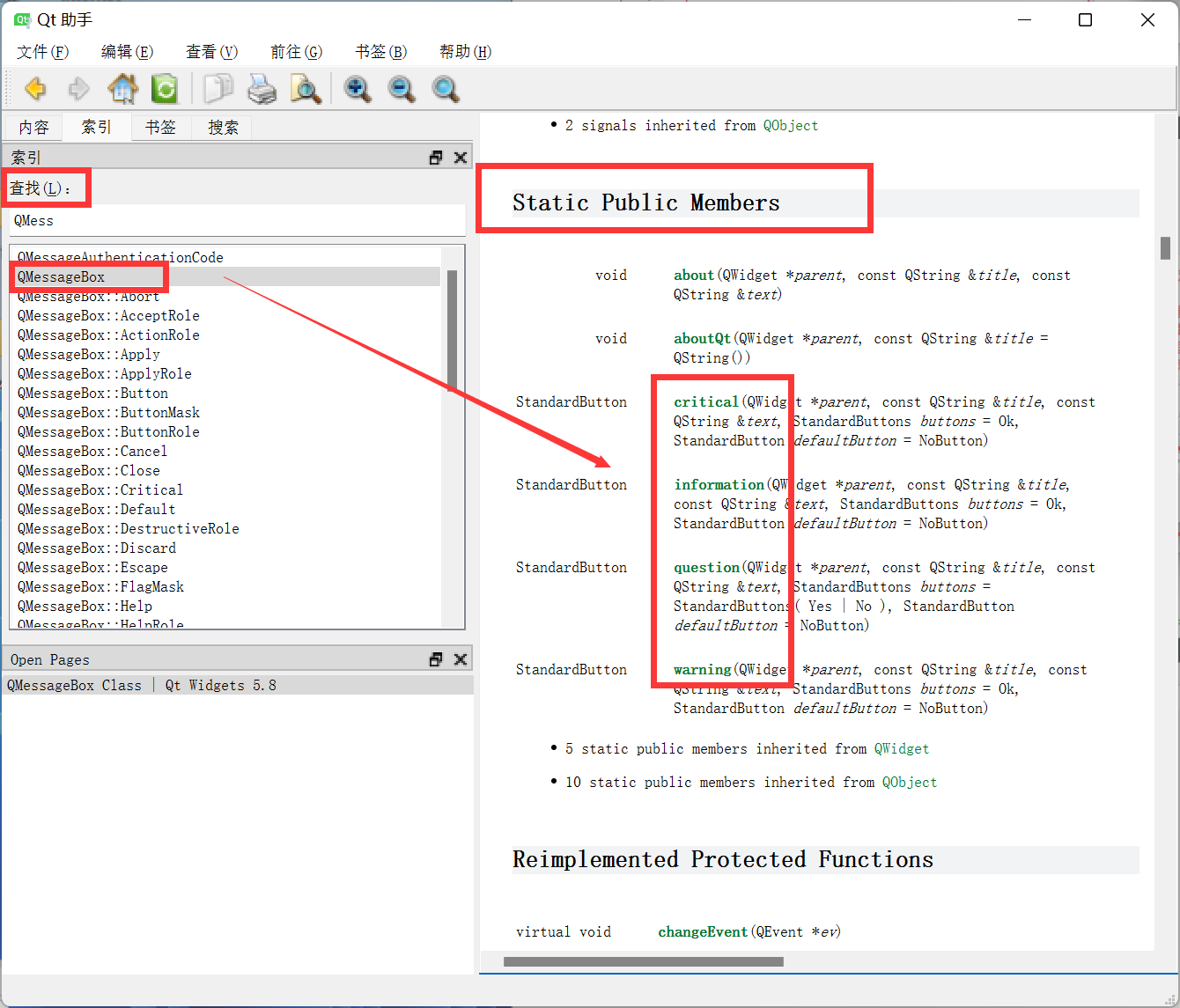Follow QObject link in static members inherited
Viewport: 1180px width, 1008px height.
click(910, 782)
